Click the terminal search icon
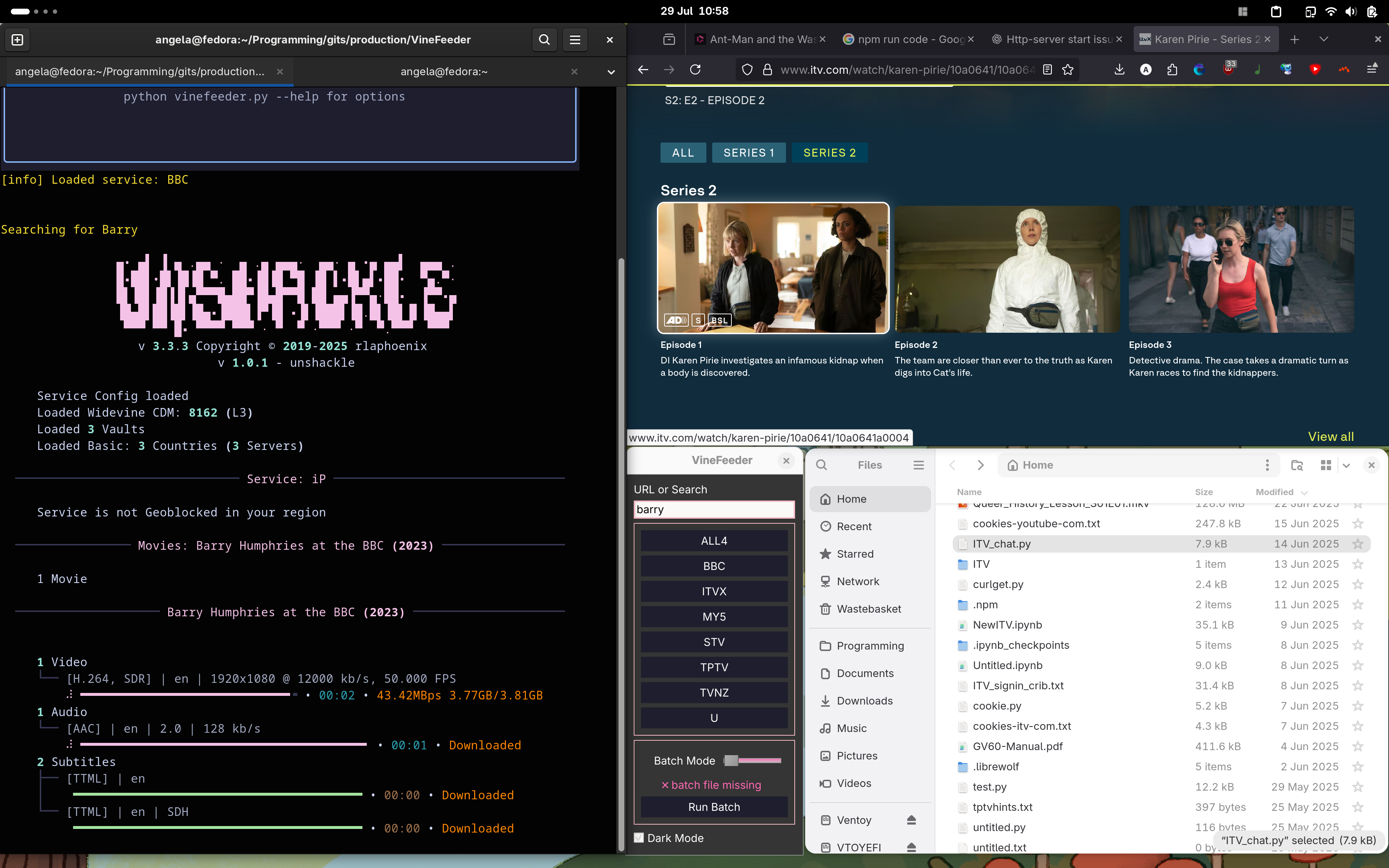Image resolution: width=1389 pixels, height=868 pixels. (544, 40)
